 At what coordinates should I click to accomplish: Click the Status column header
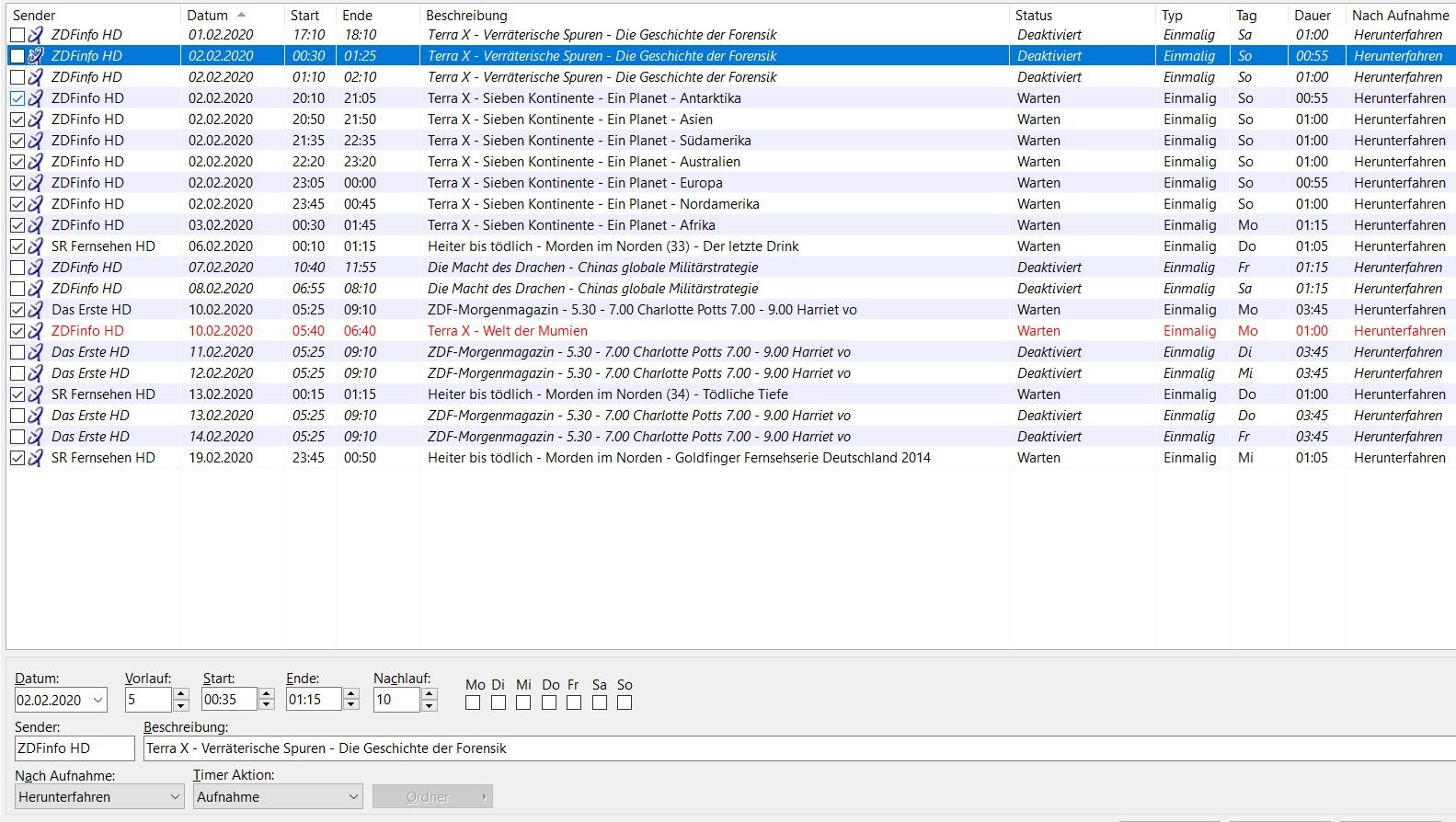pyautogui.click(x=1034, y=16)
